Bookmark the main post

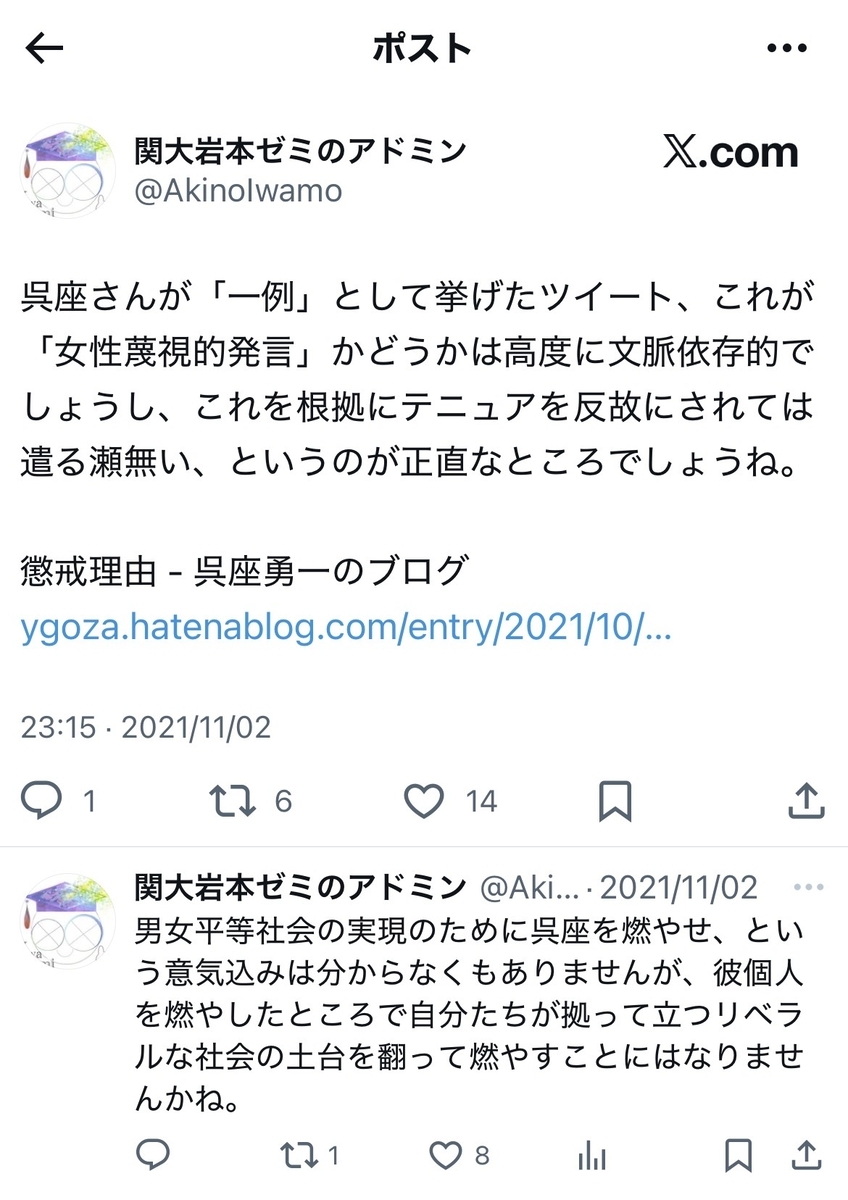614,800
